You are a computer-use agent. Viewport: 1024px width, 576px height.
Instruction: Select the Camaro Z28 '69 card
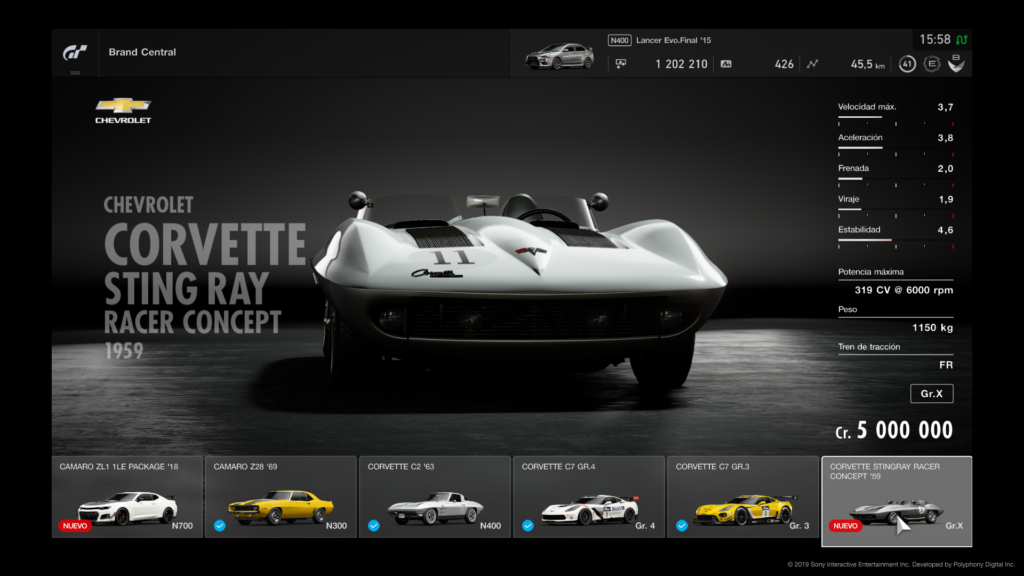[x=281, y=497]
